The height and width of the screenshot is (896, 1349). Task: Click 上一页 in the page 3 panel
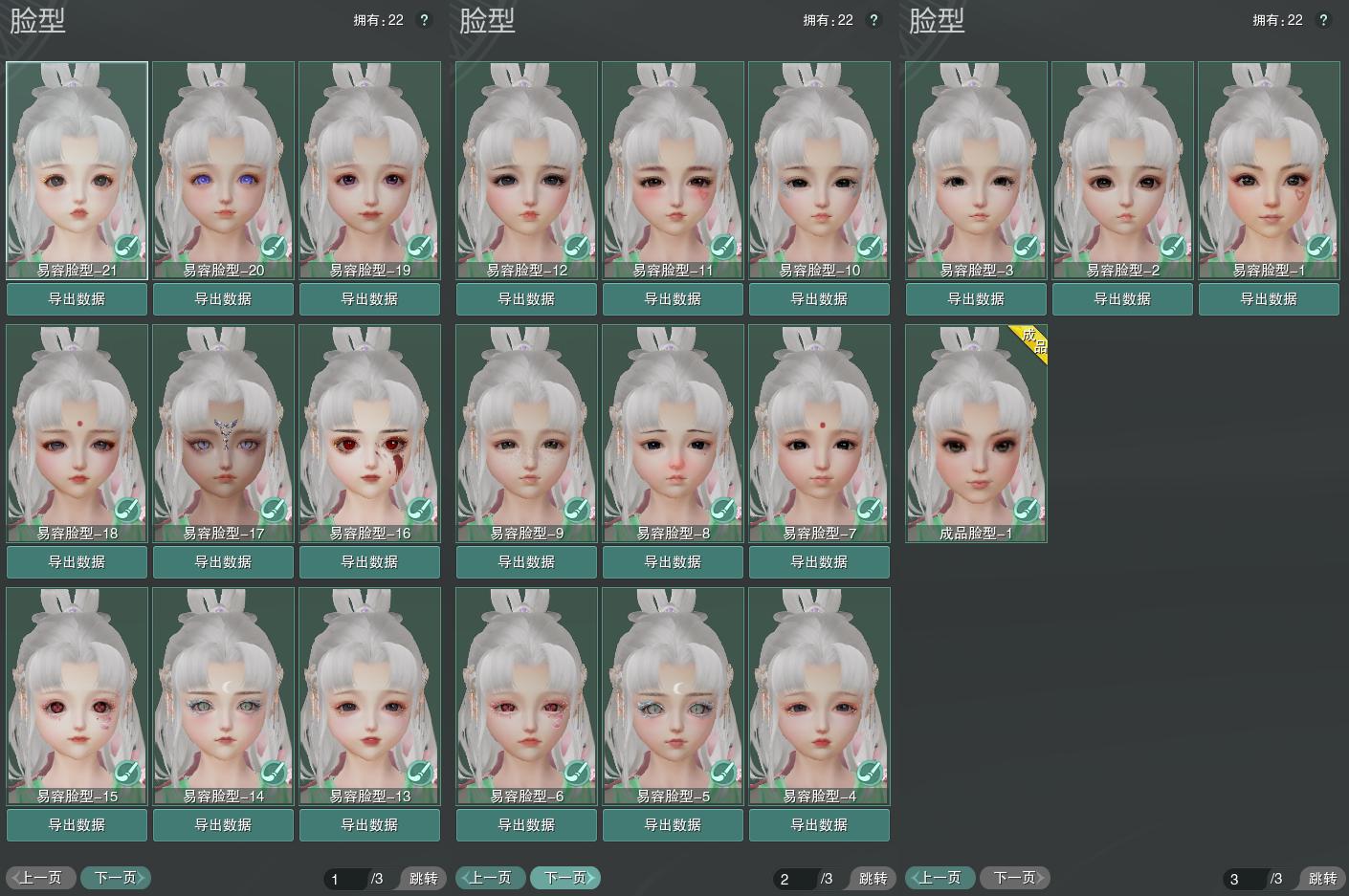(940, 878)
